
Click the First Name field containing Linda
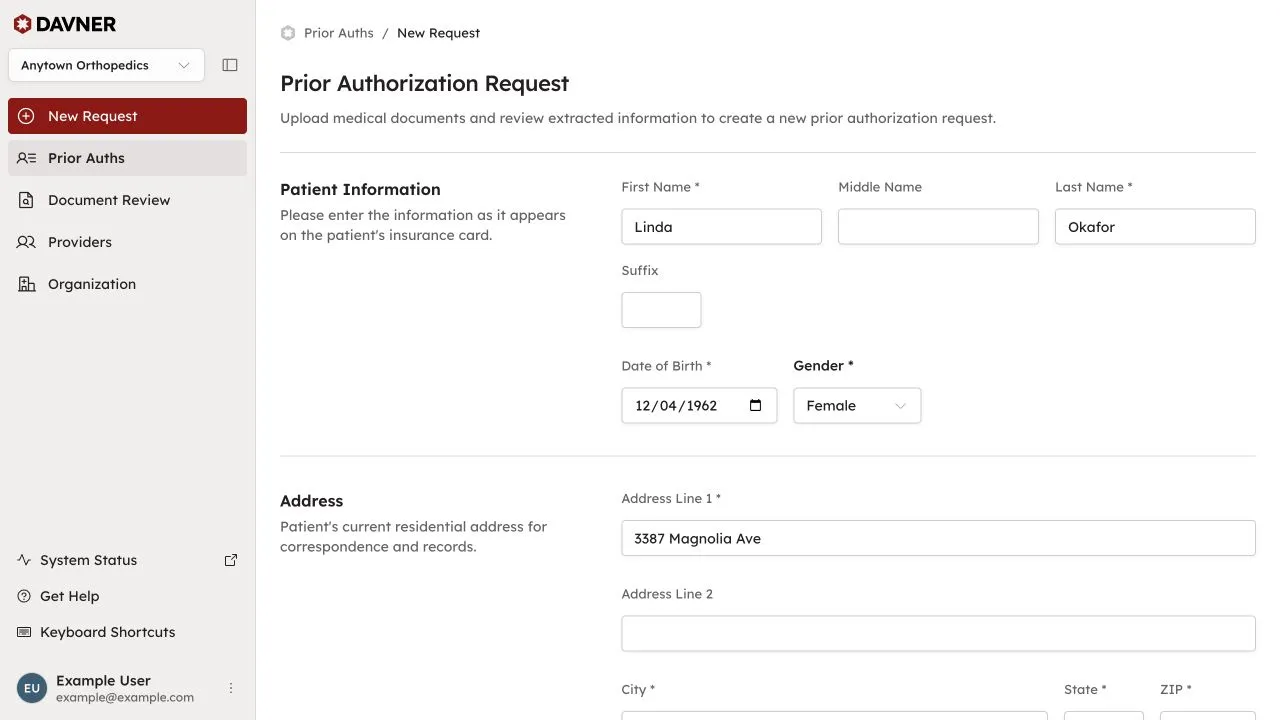pos(721,226)
